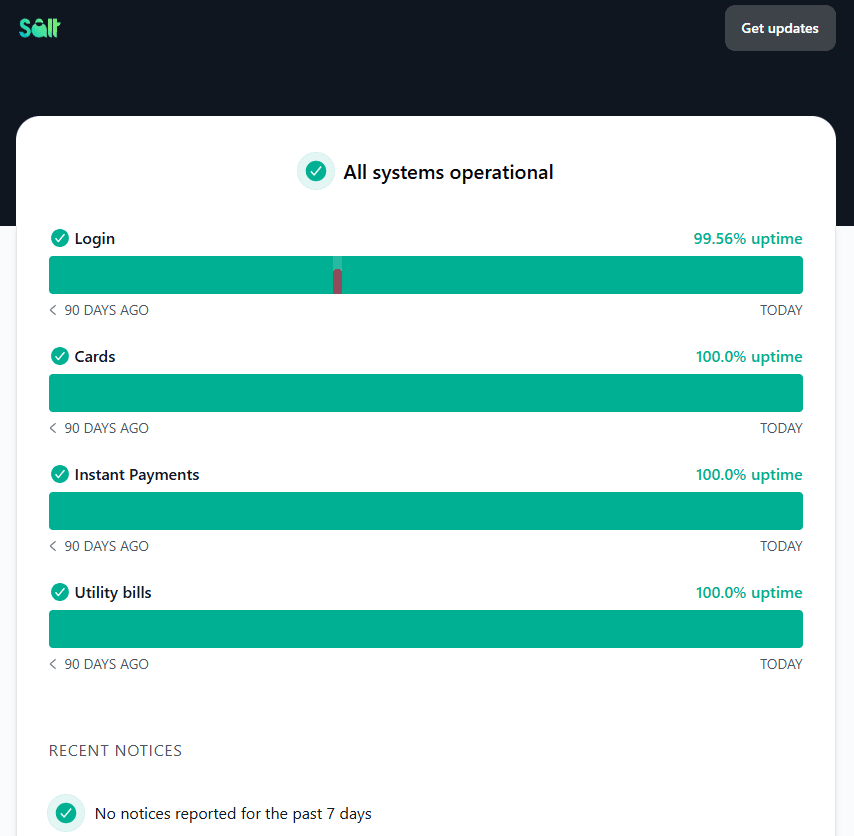
Task: Click the All systems operational check icon
Action: coord(316,171)
